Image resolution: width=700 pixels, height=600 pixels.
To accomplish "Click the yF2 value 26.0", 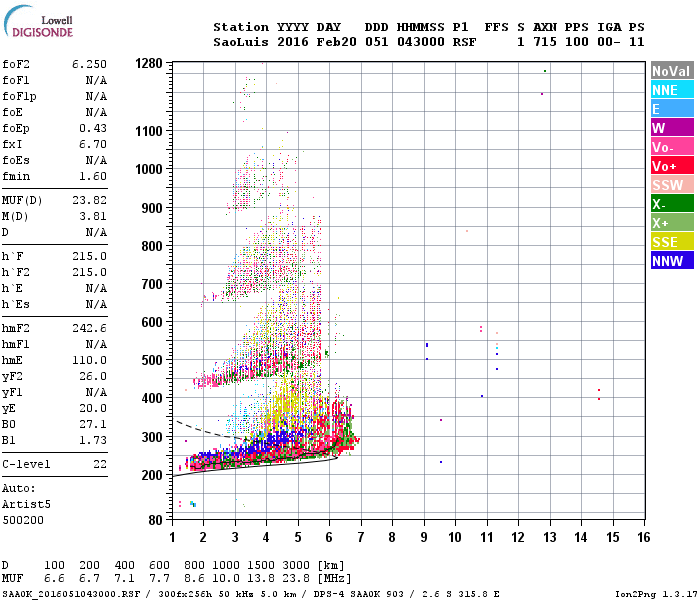I will 93,376.
